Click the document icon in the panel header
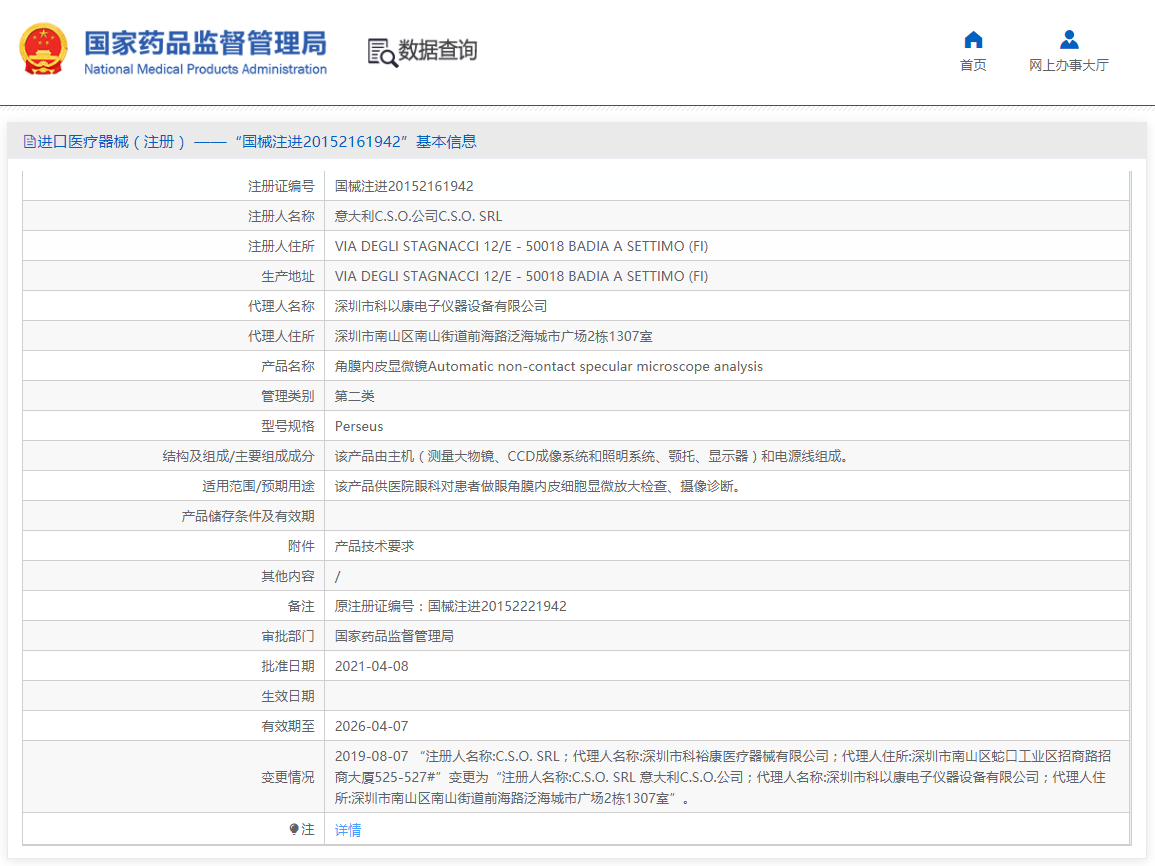 [29, 142]
